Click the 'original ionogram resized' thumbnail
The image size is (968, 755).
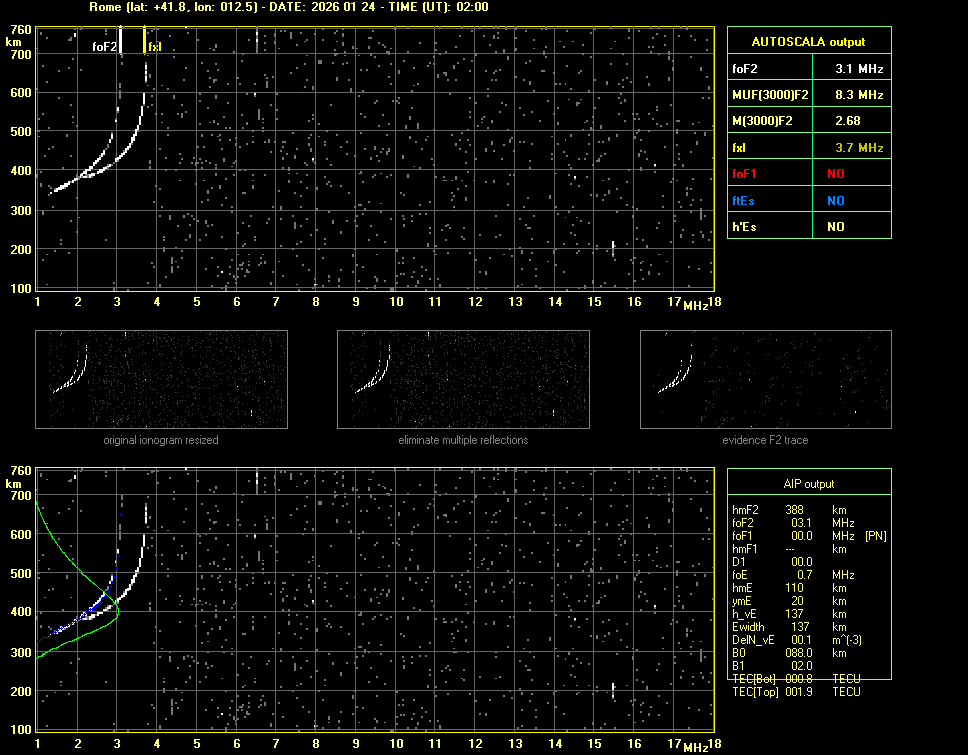[x=161, y=381]
